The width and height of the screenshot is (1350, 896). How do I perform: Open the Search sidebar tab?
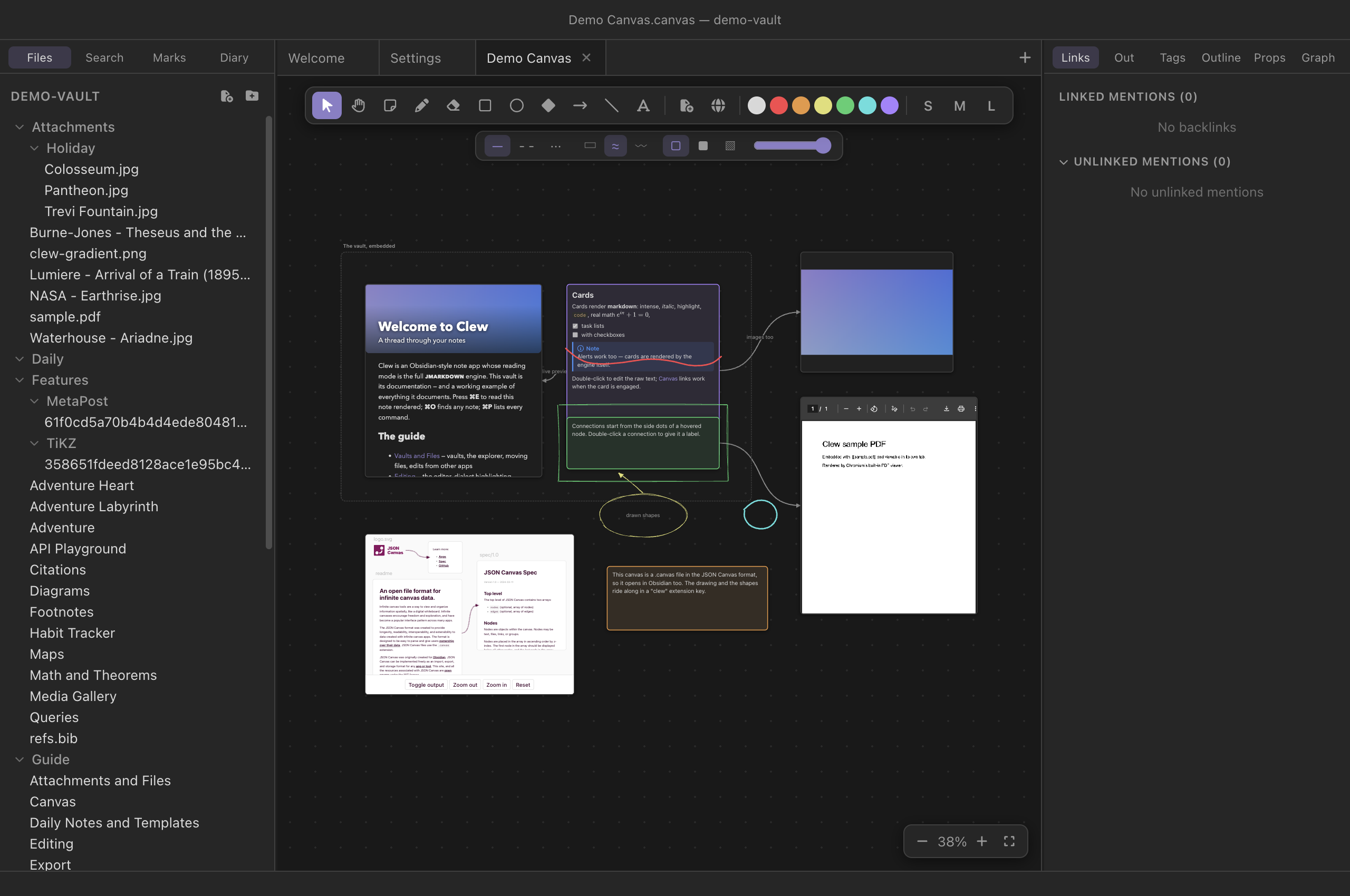104,58
